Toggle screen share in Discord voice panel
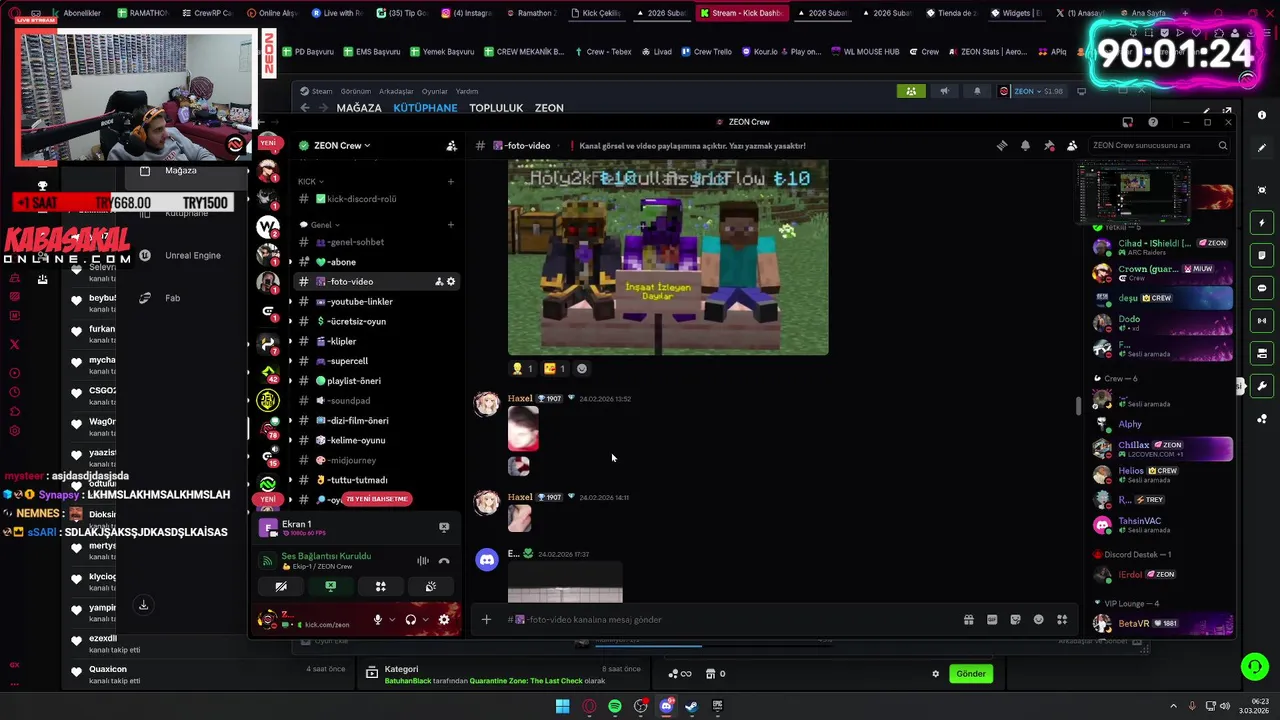The height and width of the screenshot is (720, 1280). tap(331, 587)
